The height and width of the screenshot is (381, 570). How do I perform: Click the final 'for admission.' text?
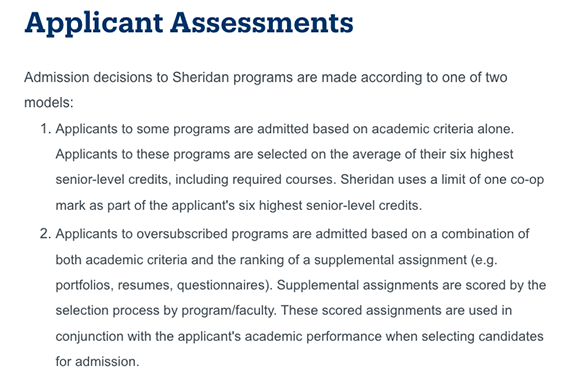(97, 362)
